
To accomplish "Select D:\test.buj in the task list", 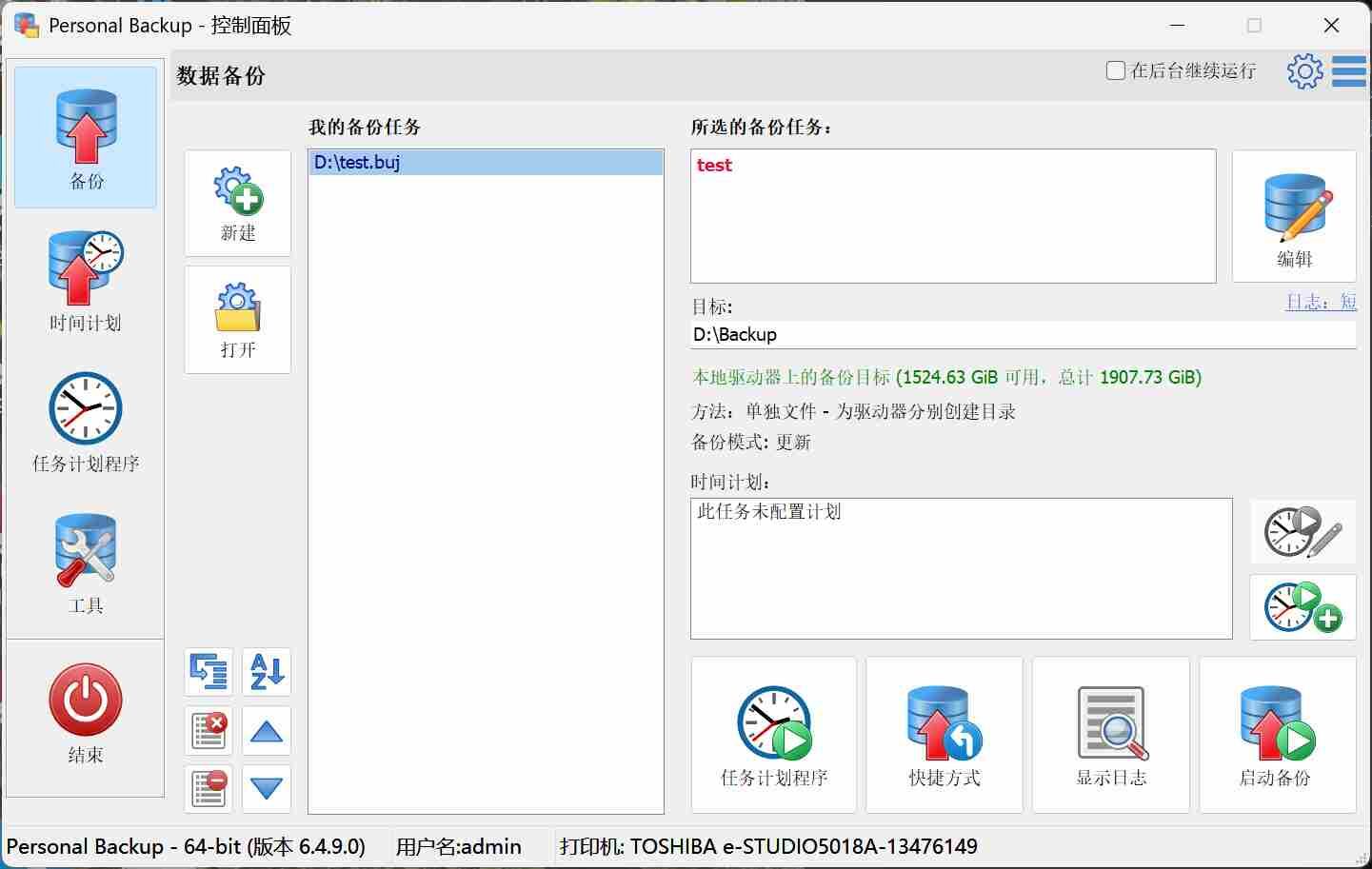I will tap(486, 163).
